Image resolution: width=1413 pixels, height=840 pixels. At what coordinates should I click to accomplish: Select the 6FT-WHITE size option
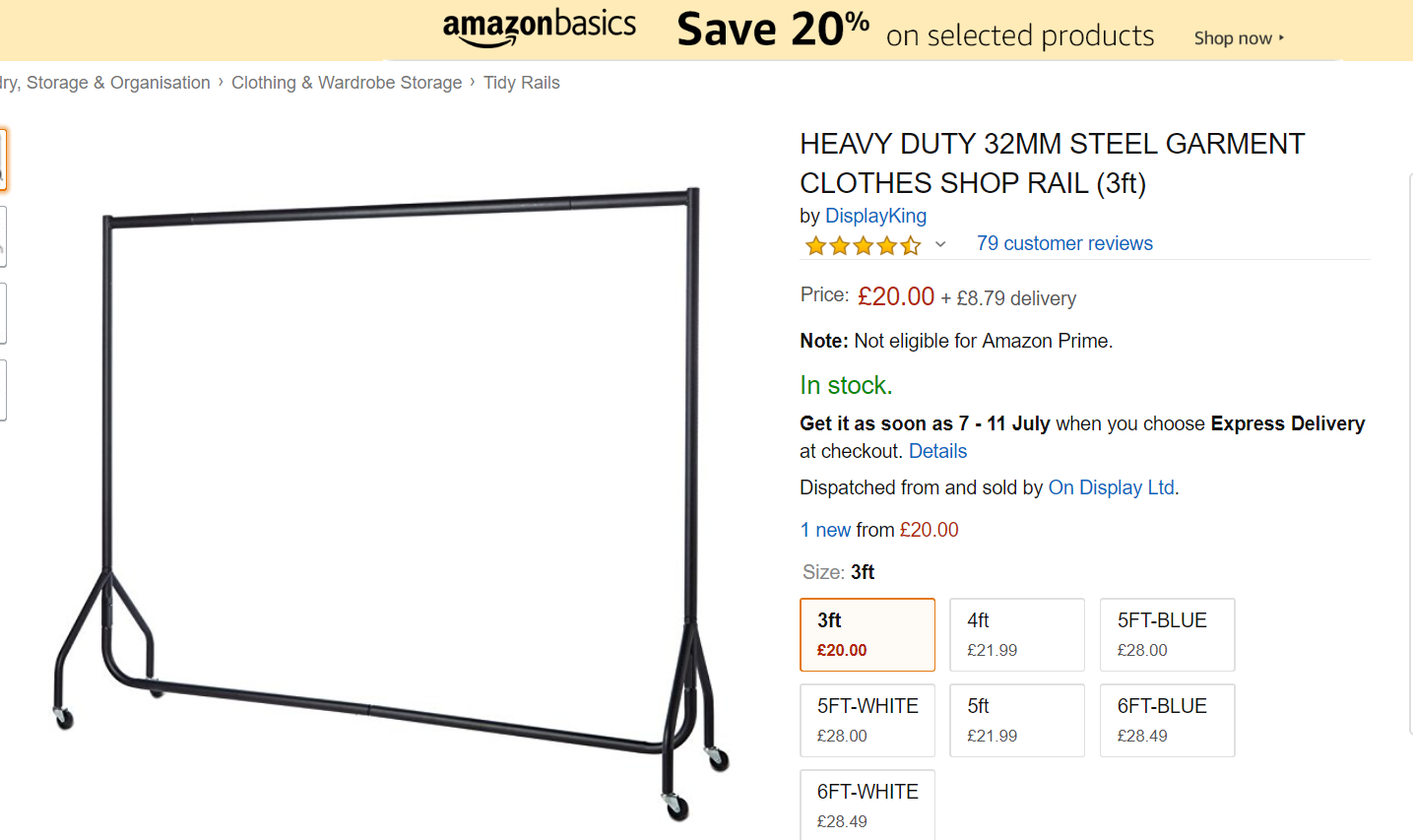coord(867,805)
